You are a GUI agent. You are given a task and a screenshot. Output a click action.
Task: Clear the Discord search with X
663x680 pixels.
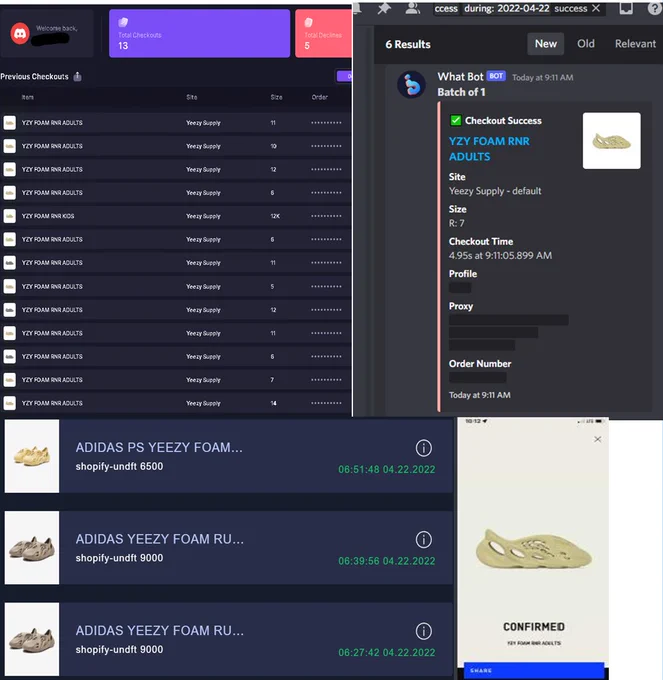(596, 8)
